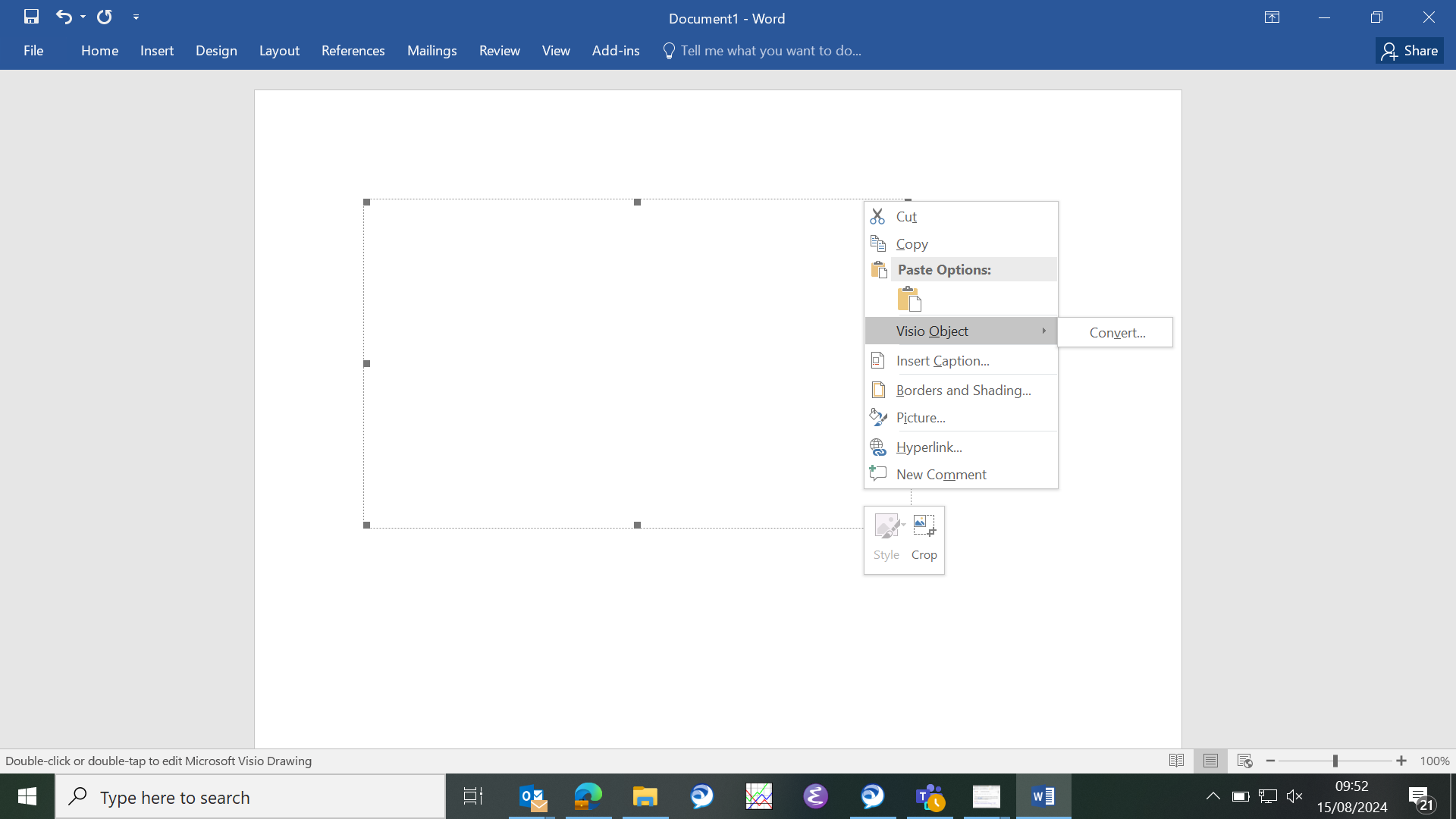The height and width of the screenshot is (819, 1456).
Task: Switch to Read Mode view
Action: click(x=1176, y=761)
